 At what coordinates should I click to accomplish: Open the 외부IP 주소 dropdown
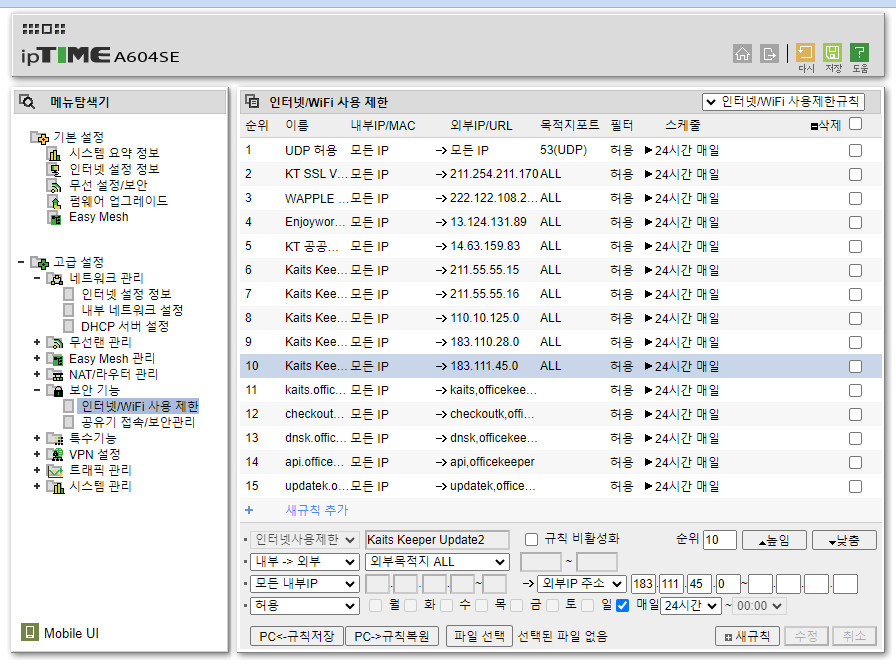coord(582,584)
